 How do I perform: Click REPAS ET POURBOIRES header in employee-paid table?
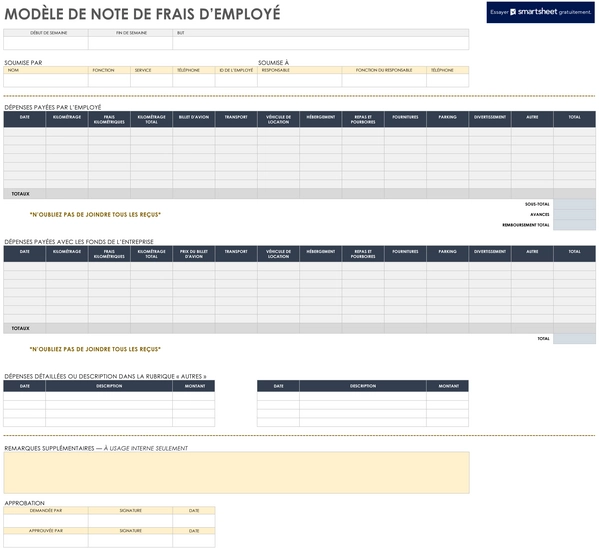click(363, 119)
